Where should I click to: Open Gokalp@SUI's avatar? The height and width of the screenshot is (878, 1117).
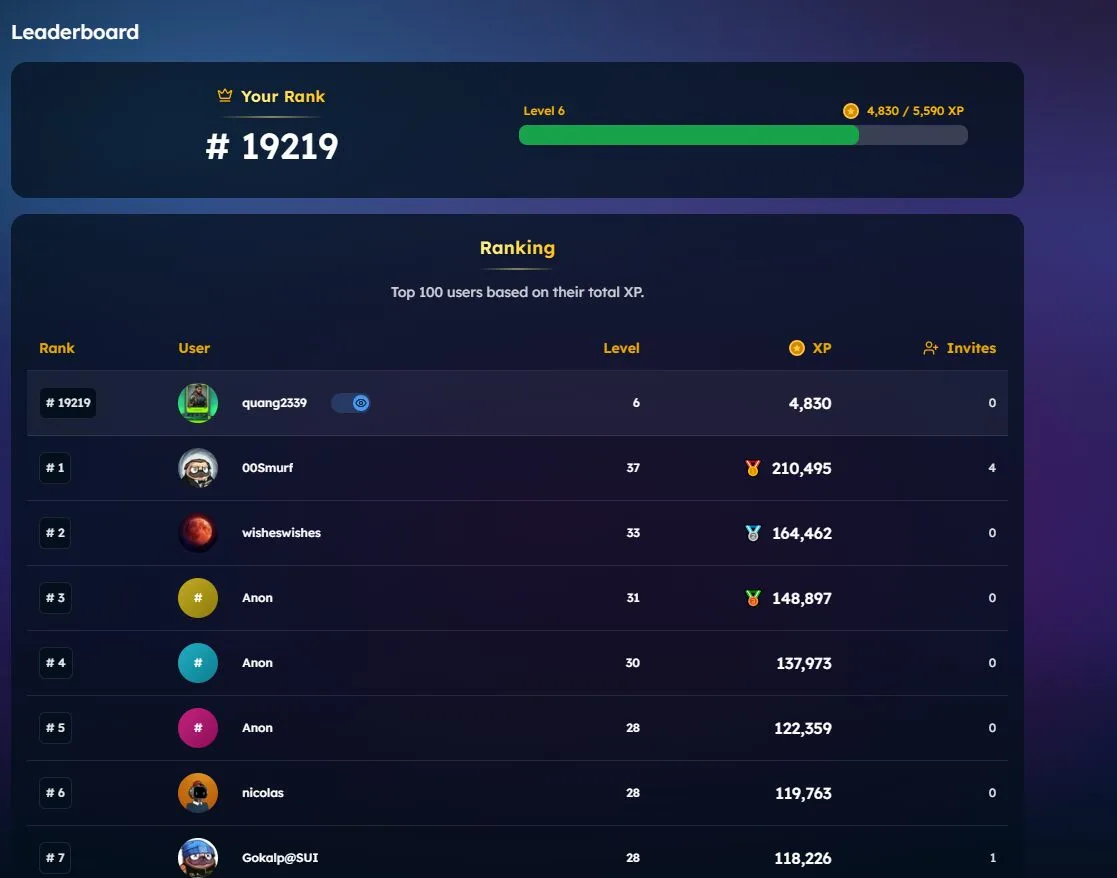197,857
